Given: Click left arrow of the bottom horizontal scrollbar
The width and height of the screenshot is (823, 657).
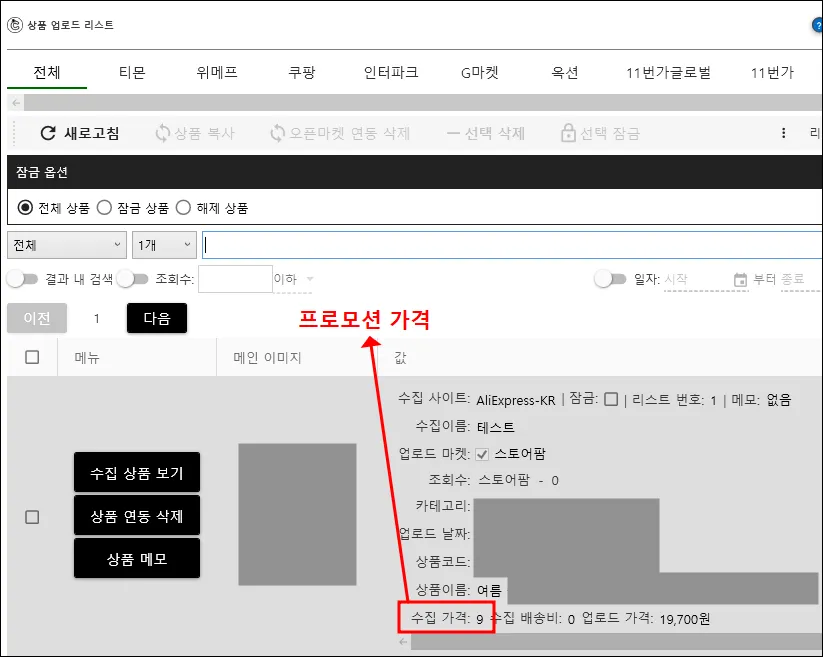Looking at the screenshot, I should click(x=403, y=641).
